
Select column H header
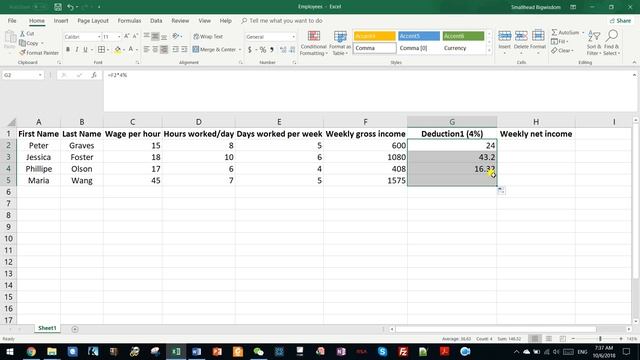[536, 122]
